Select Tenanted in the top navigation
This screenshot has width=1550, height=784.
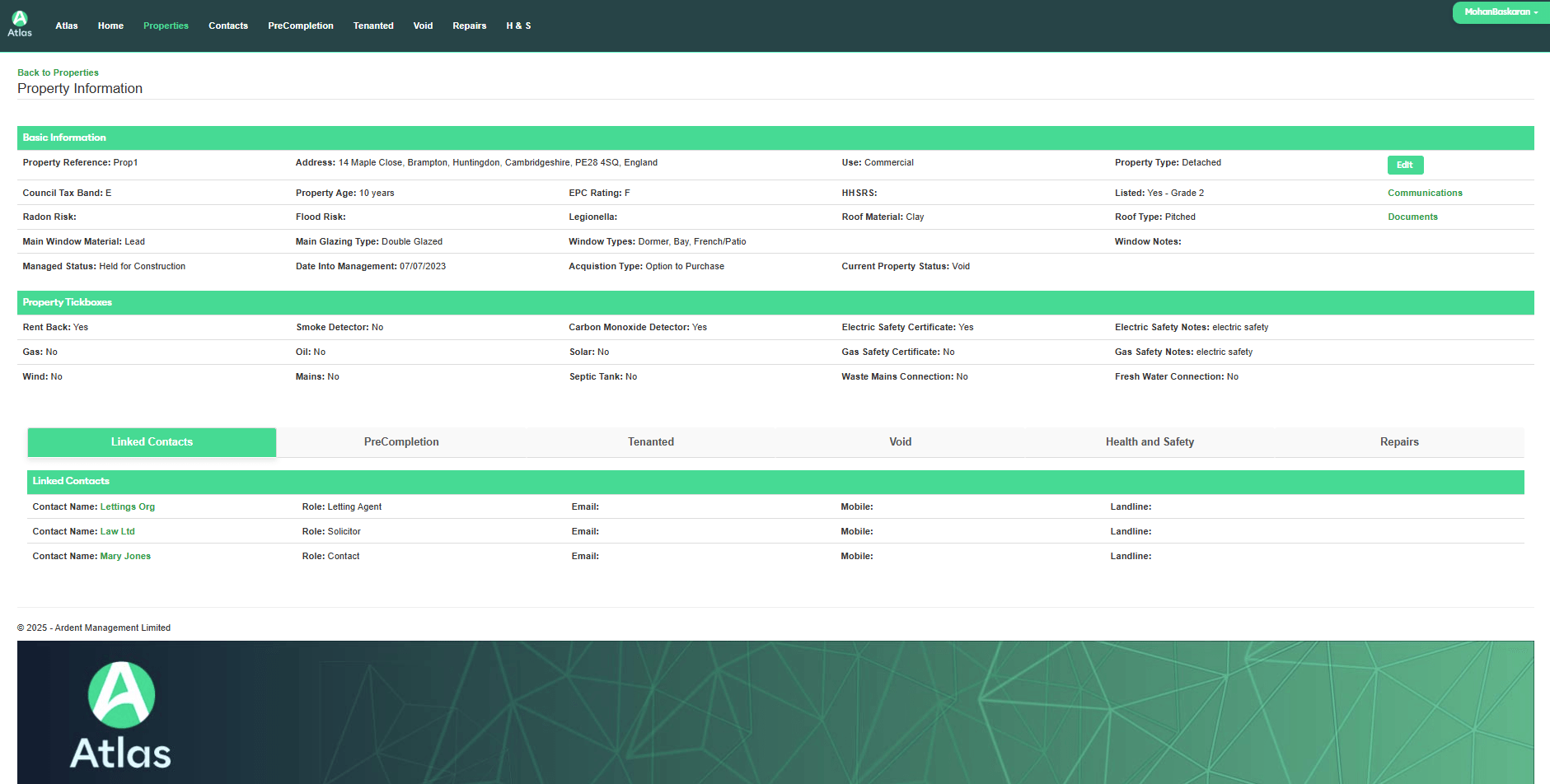tap(373, 26)
